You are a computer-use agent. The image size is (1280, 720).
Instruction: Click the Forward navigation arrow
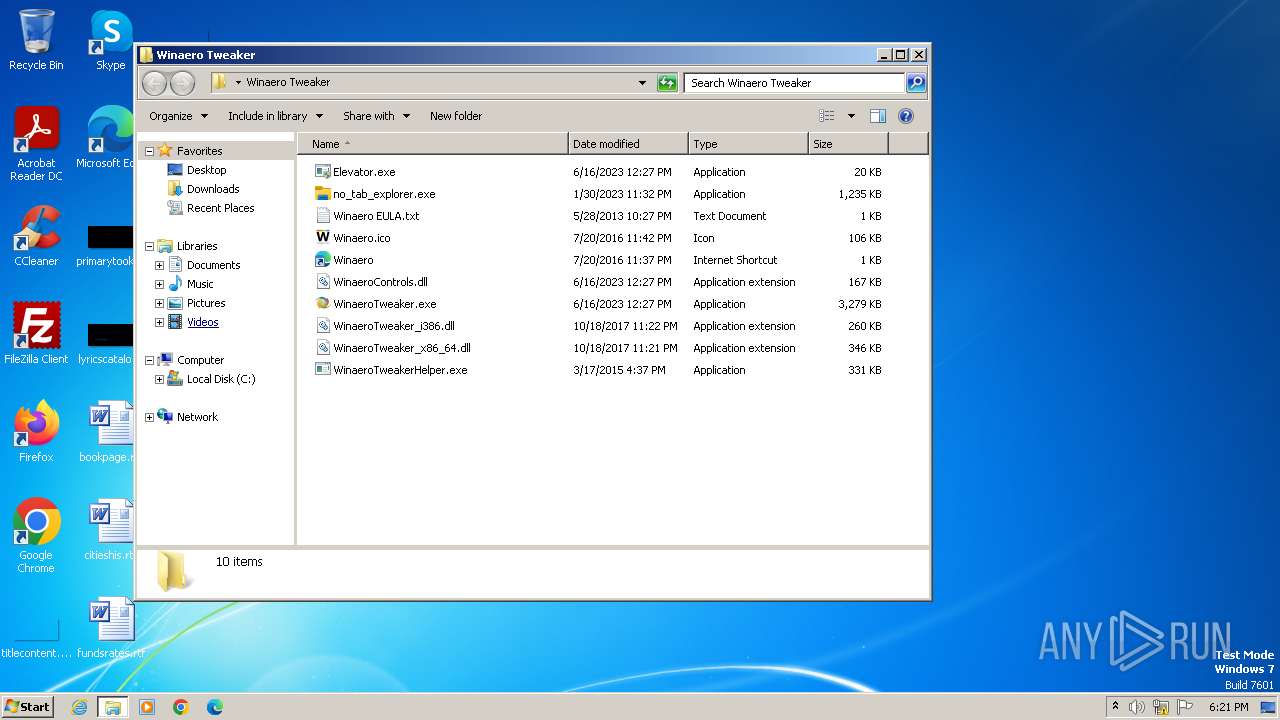182,83
